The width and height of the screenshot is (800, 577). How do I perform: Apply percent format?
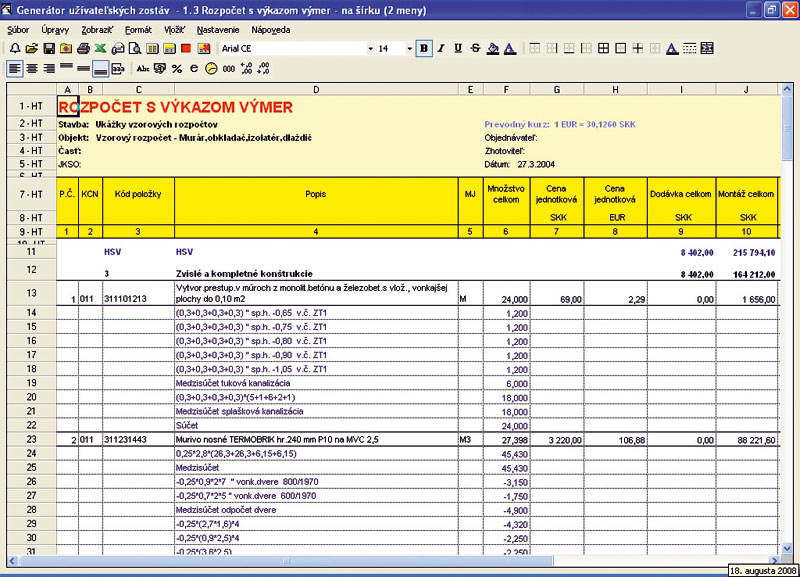click(x=177, y=68)
